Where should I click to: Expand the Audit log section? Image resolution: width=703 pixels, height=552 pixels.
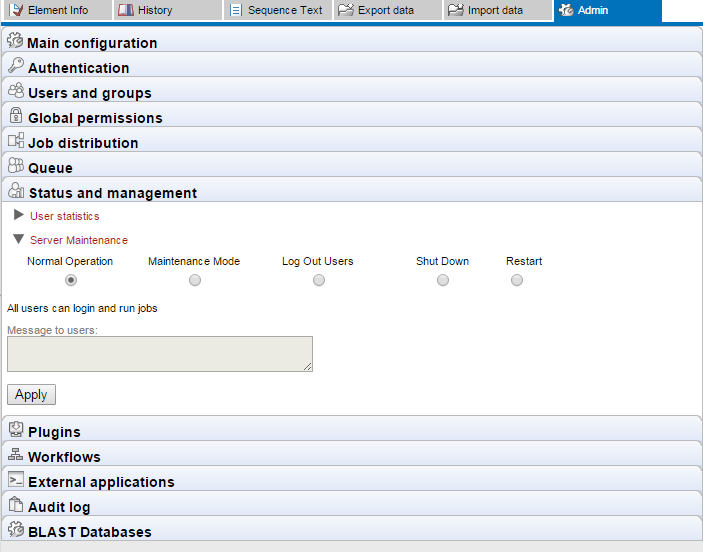352,504
